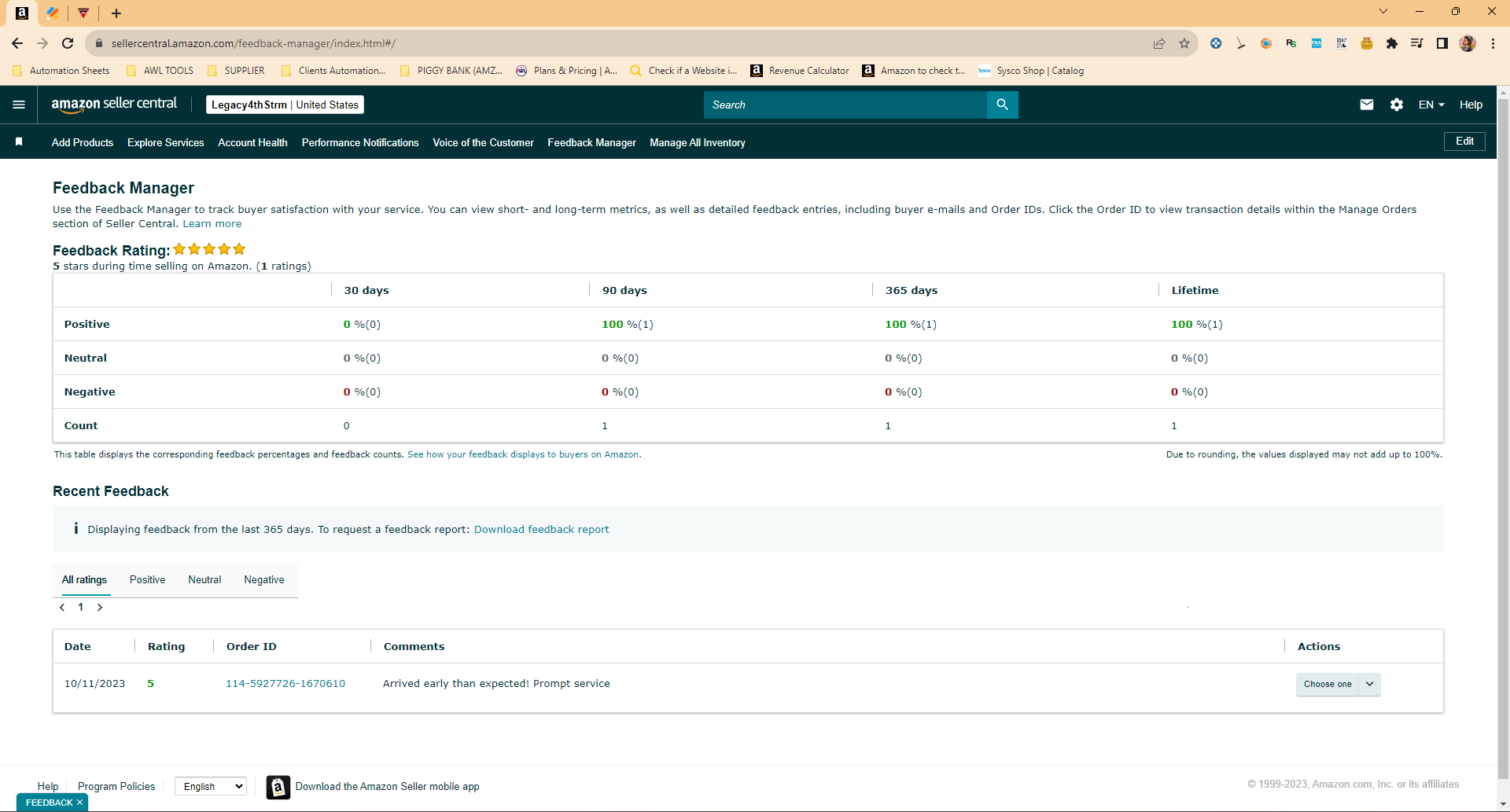1510x812 pixels.
Task: Open the English language selector in footer
Action: coord(211,786)
